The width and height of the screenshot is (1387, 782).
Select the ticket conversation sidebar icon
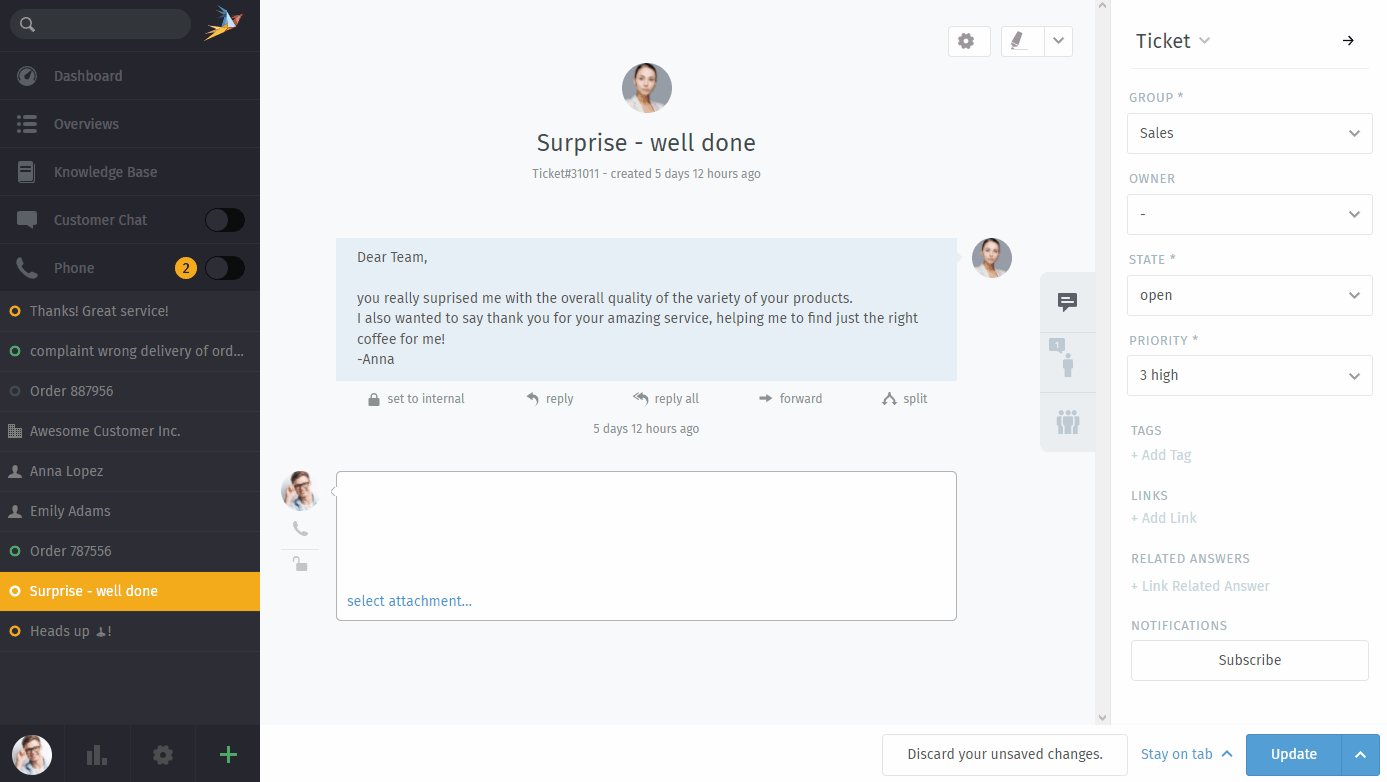(1067, 302)
